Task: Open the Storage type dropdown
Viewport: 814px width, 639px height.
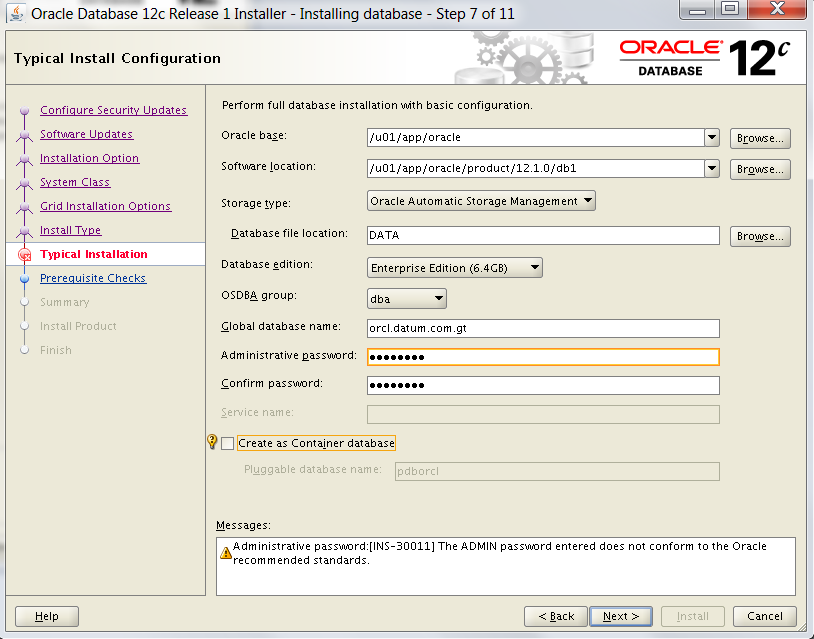Action: point(481,201)
